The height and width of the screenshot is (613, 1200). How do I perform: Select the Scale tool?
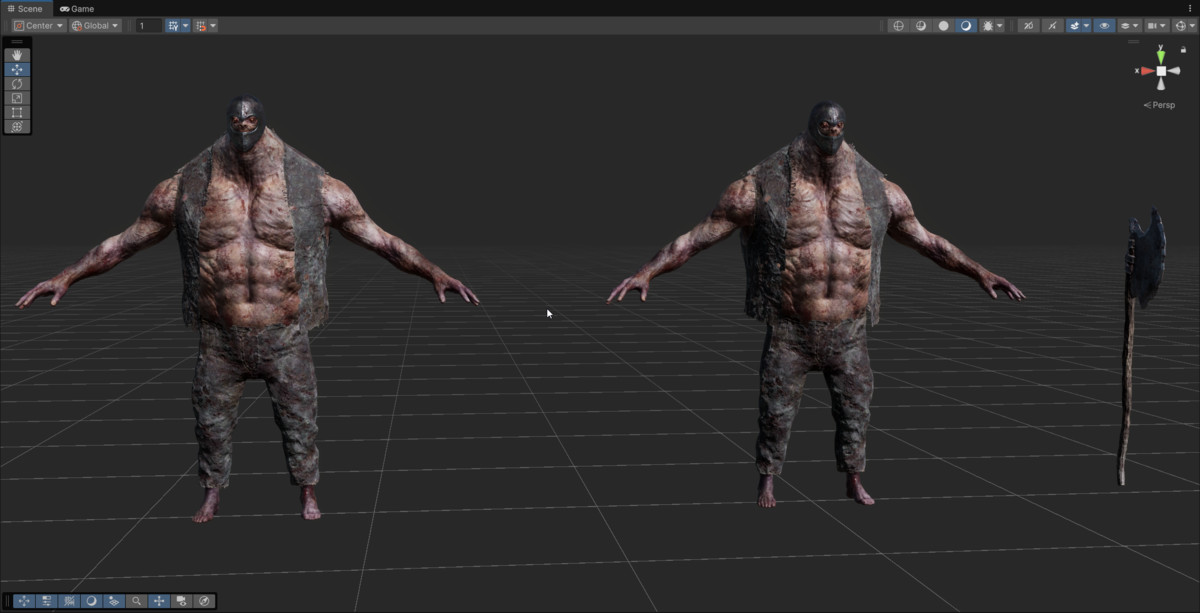click(17, 98)
